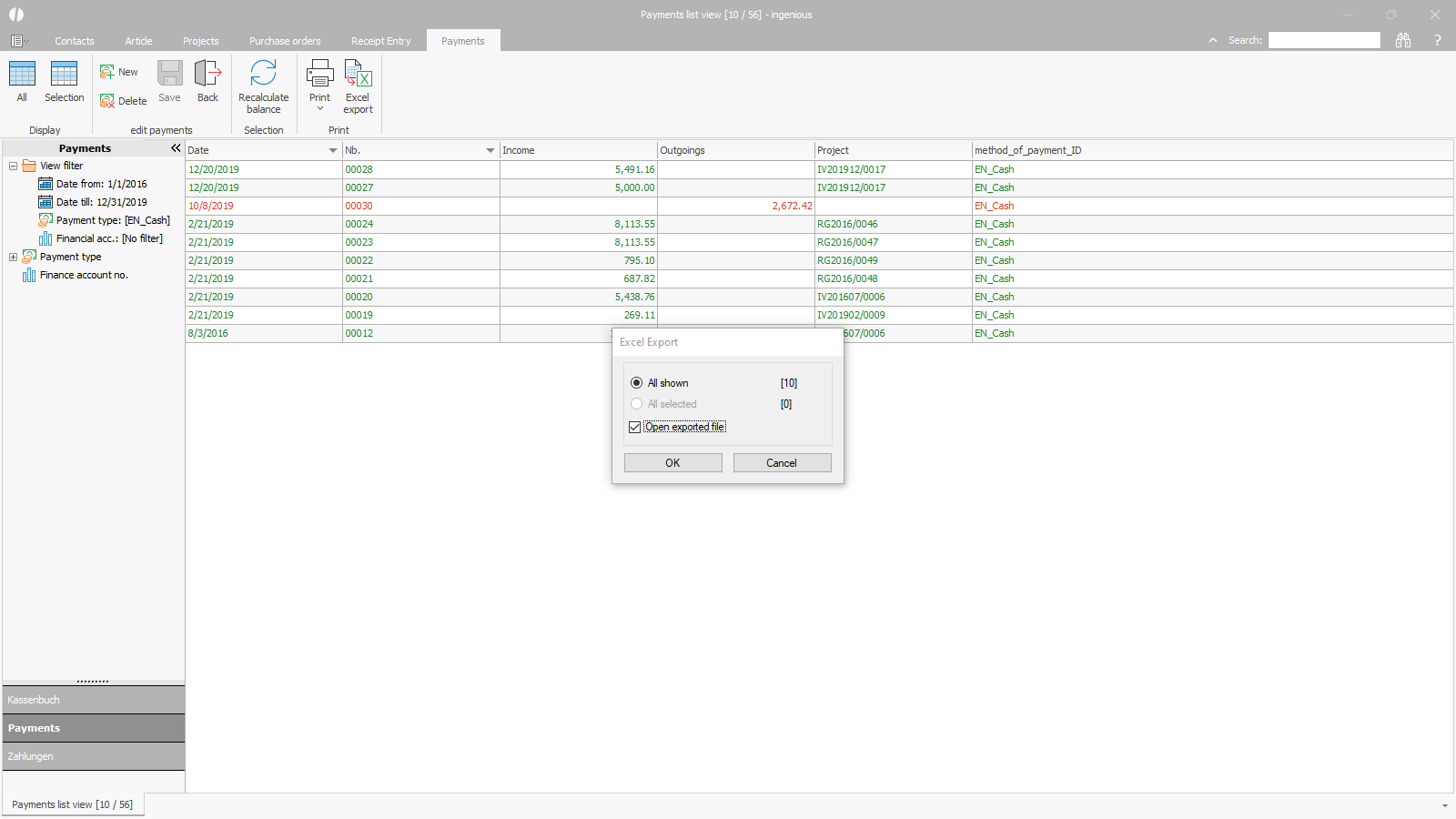Confirm export with OK button
1456x819 pixels.
coord(672,462)
